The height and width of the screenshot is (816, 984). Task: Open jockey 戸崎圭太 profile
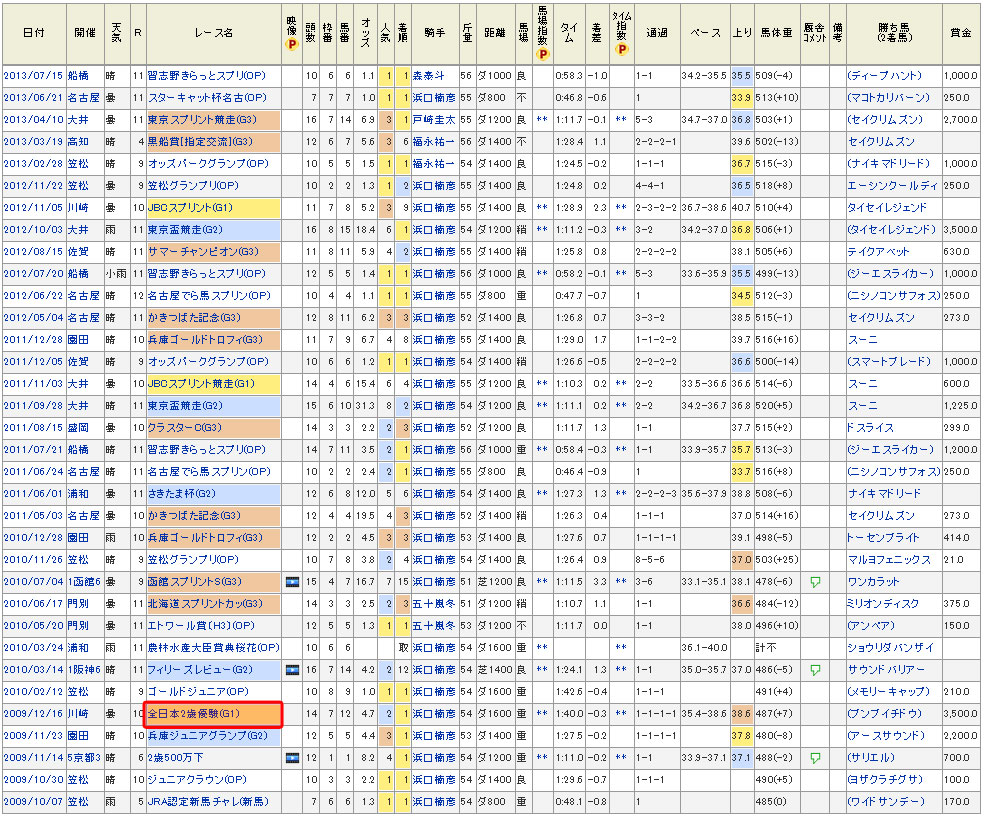click(434, 120)
